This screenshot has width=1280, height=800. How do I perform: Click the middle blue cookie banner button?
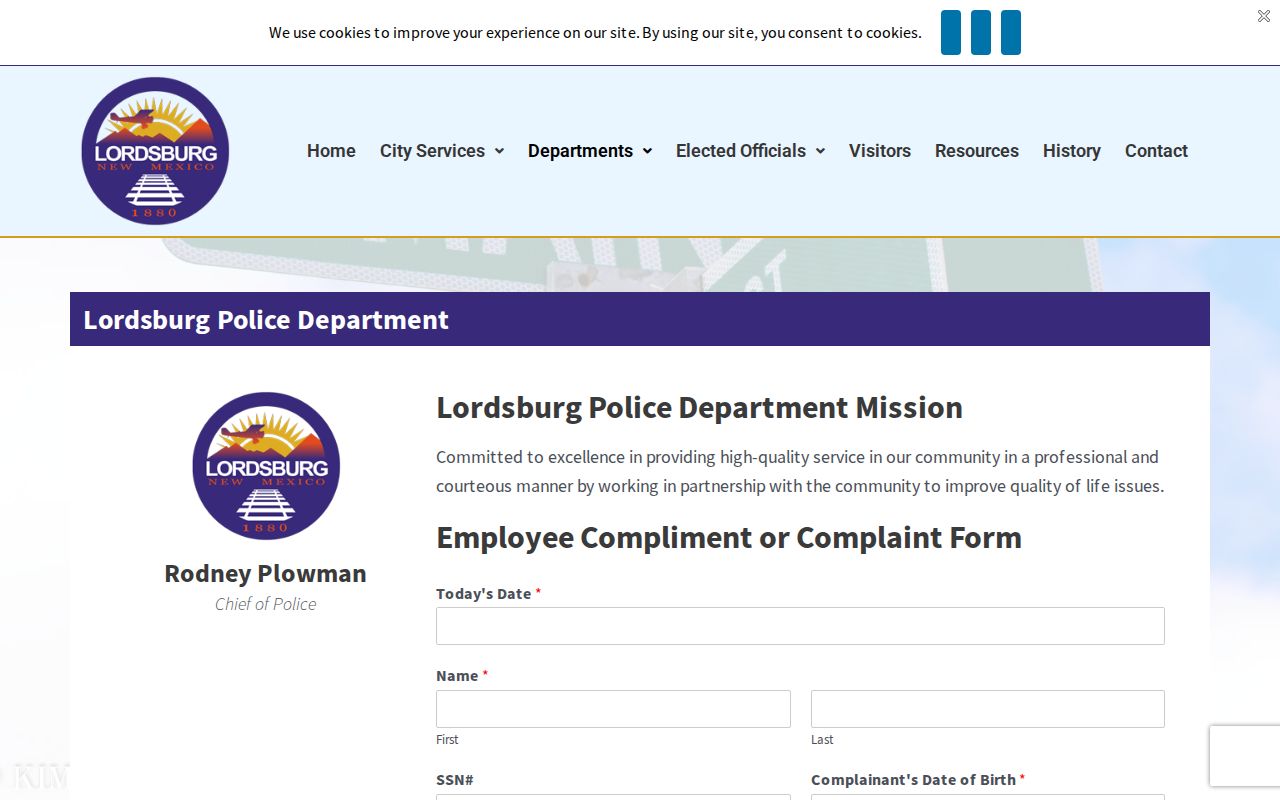[x=981, y=33]
